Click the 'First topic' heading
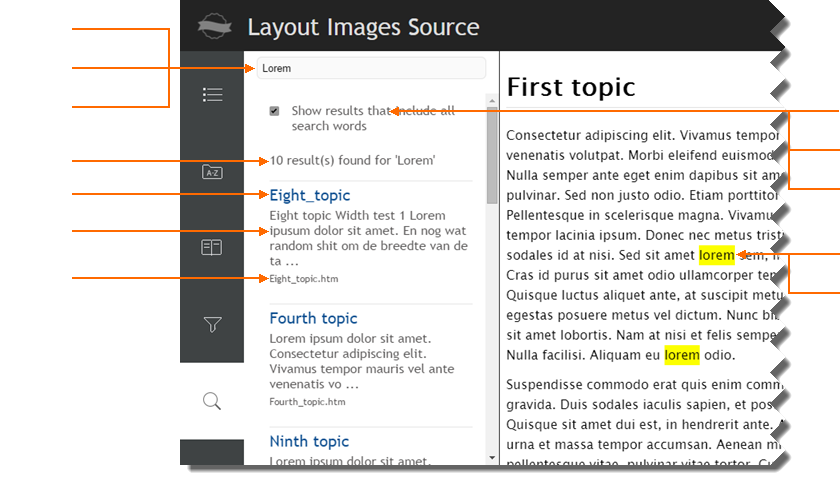The height and width of the screenshot is (480, 840). click(x=571, y=87)
